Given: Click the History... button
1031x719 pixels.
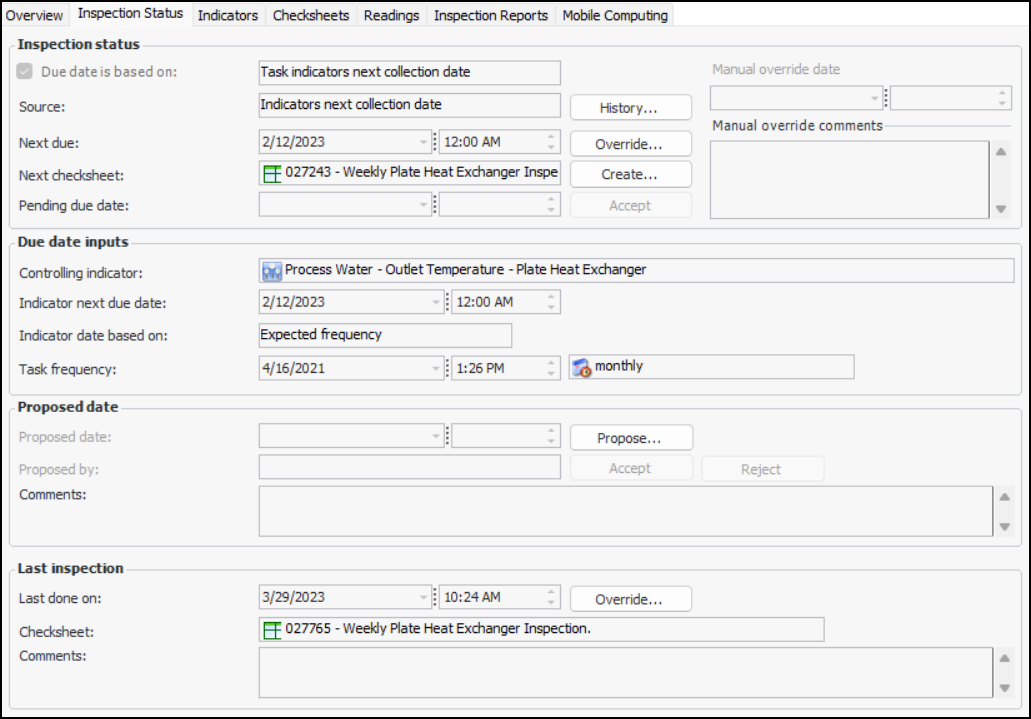Looking at the screenshot, I should 630,108.
